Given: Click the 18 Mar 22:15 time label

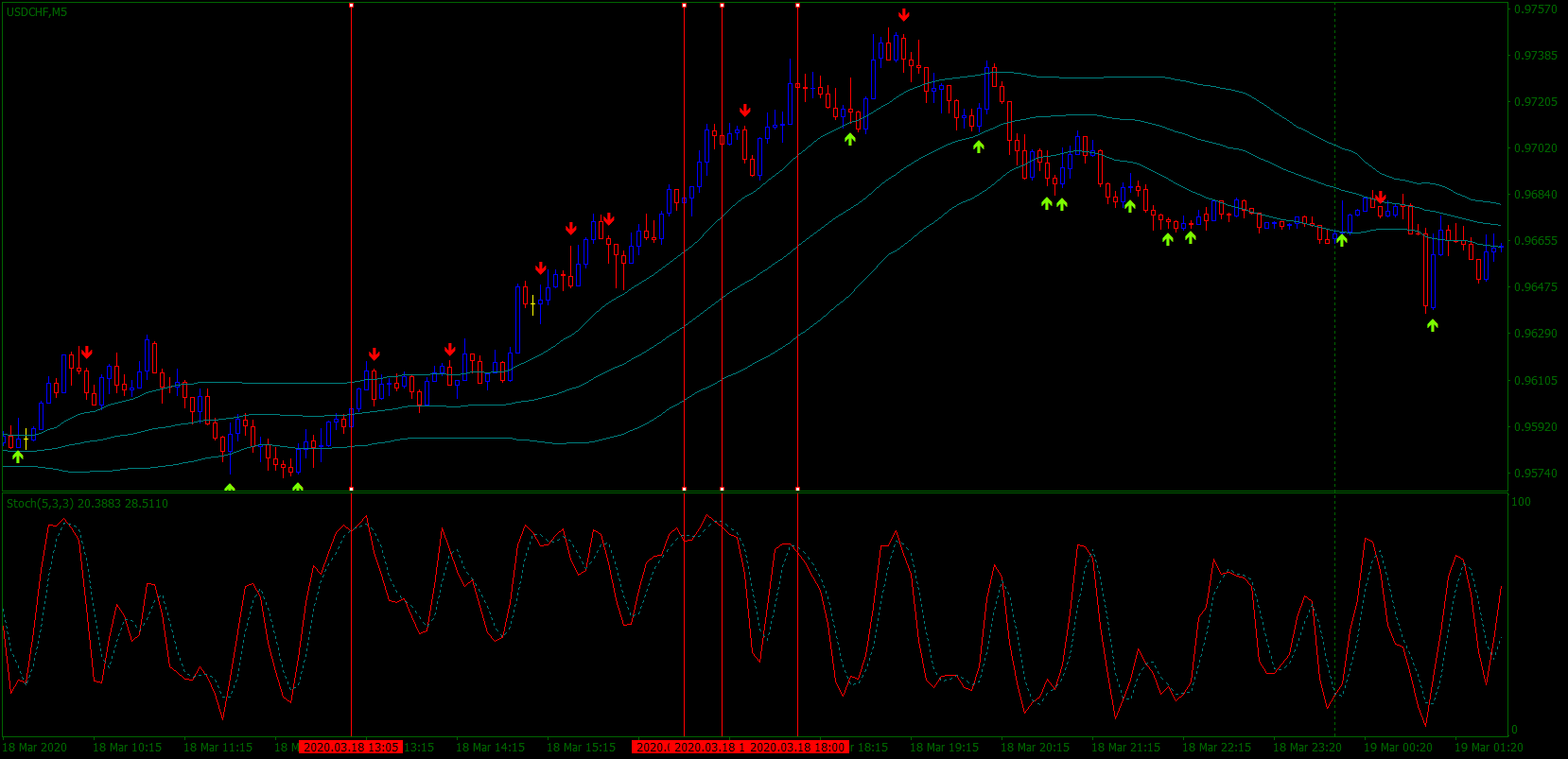Looking at the screenshot, I should (x=1216, y=748).
